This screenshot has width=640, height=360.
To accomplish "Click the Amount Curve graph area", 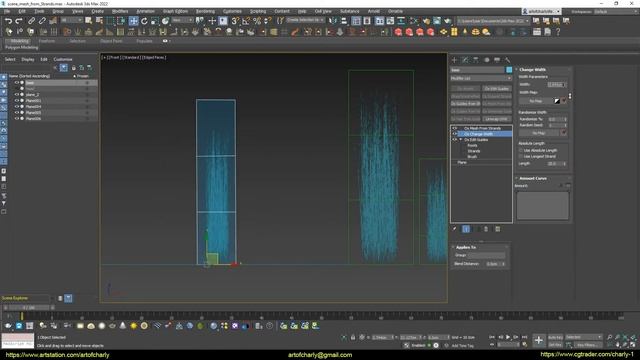I will point(542,206).
